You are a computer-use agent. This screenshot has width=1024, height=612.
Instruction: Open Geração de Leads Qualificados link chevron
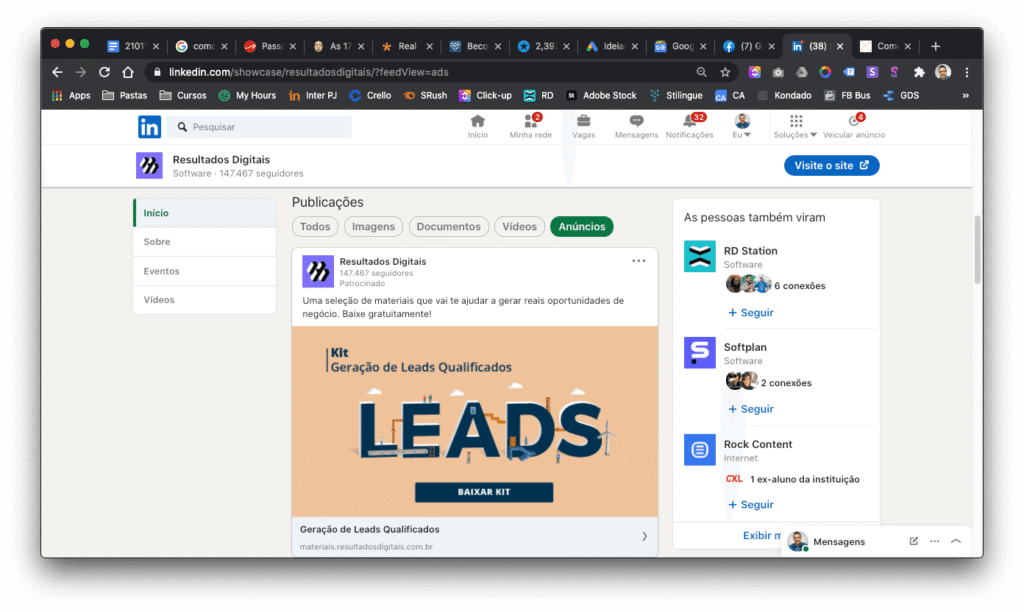tap(644, 536)
